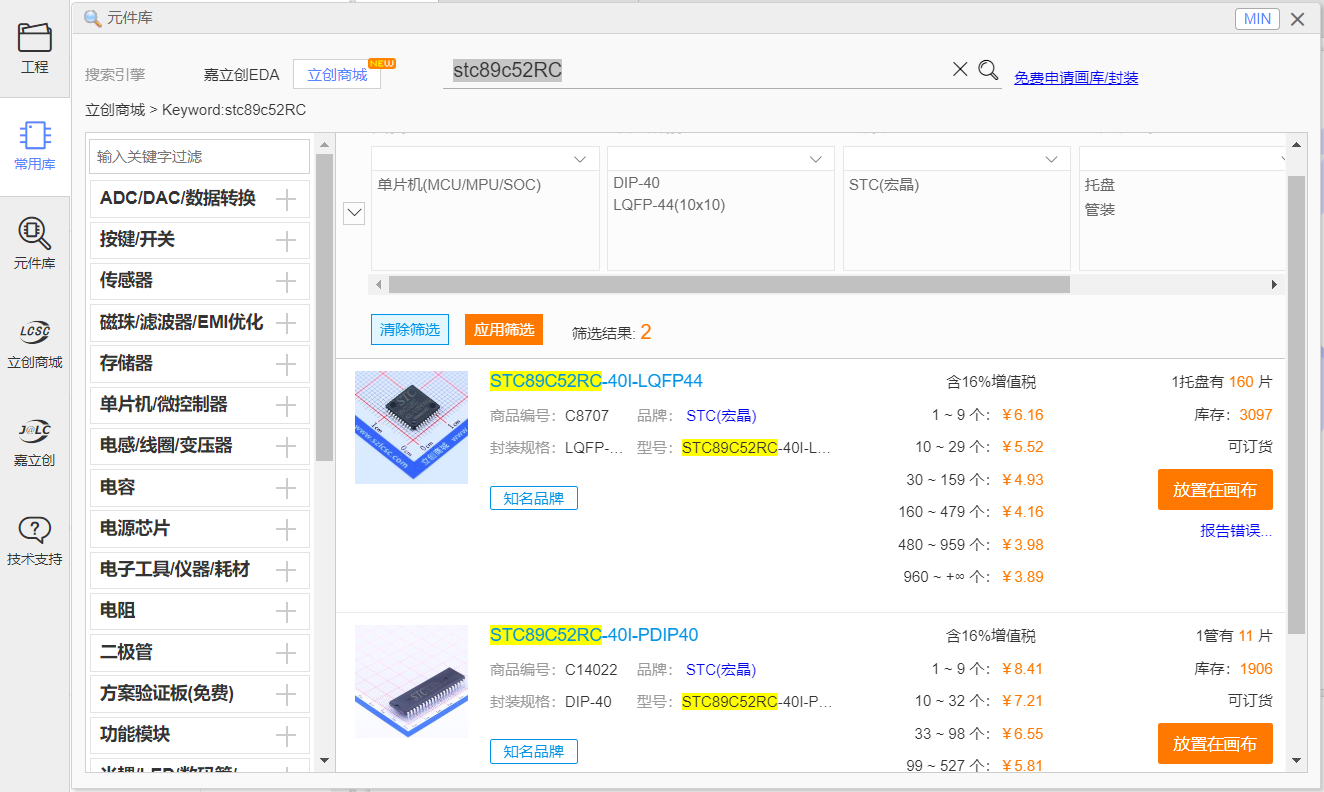The width and height of the screenshot is (1324, 792).
Task: Open the 技术支持 support icon
Action: point(35,540)
